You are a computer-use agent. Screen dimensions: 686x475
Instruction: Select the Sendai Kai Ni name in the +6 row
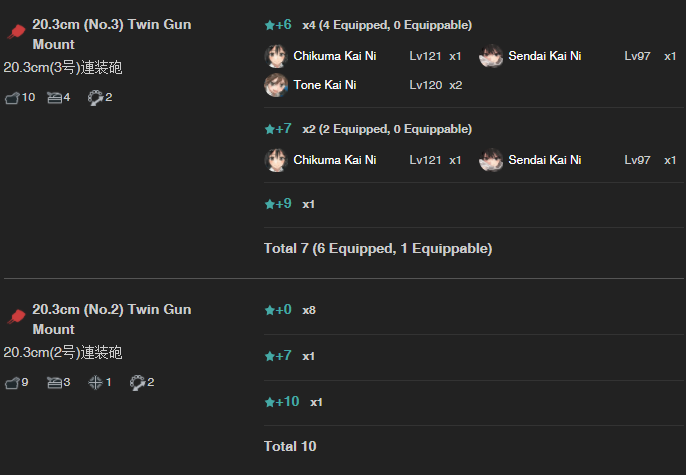pyautogui.click(x=545, y=56)
